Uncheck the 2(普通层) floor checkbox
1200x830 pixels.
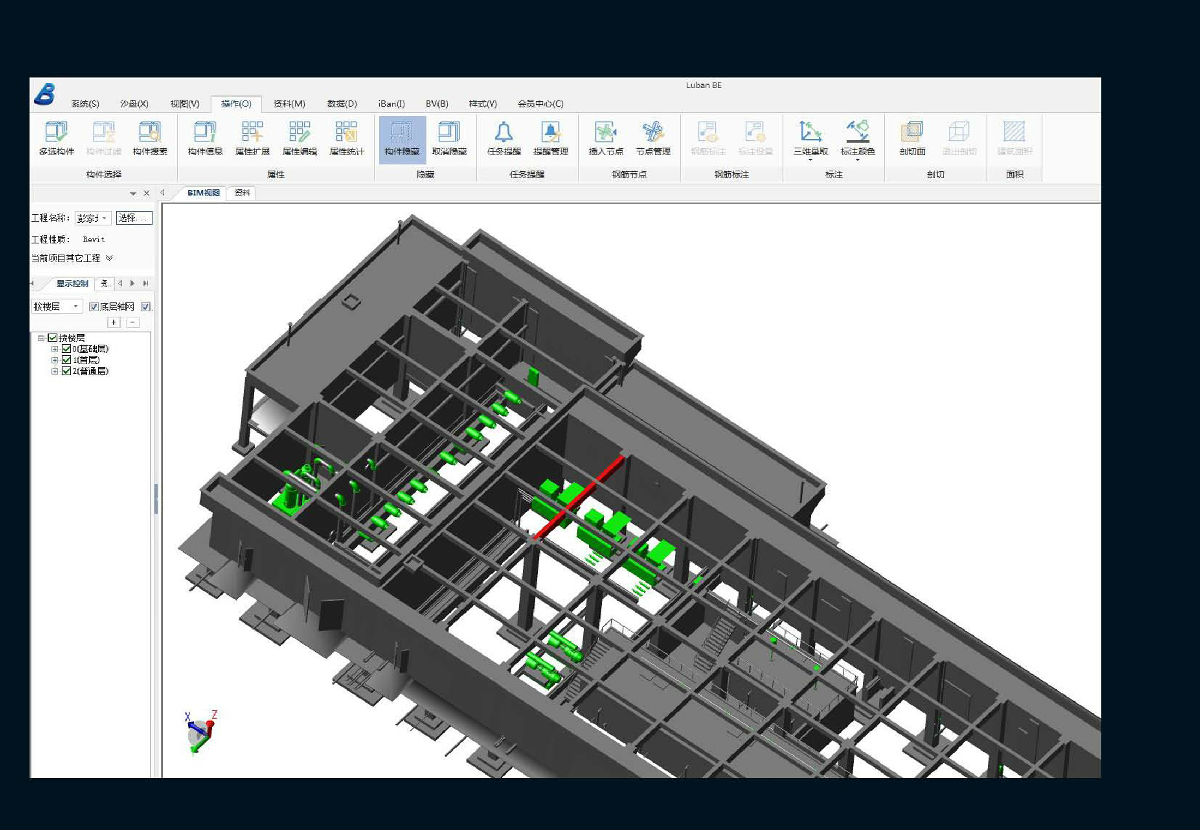(67, 371)
